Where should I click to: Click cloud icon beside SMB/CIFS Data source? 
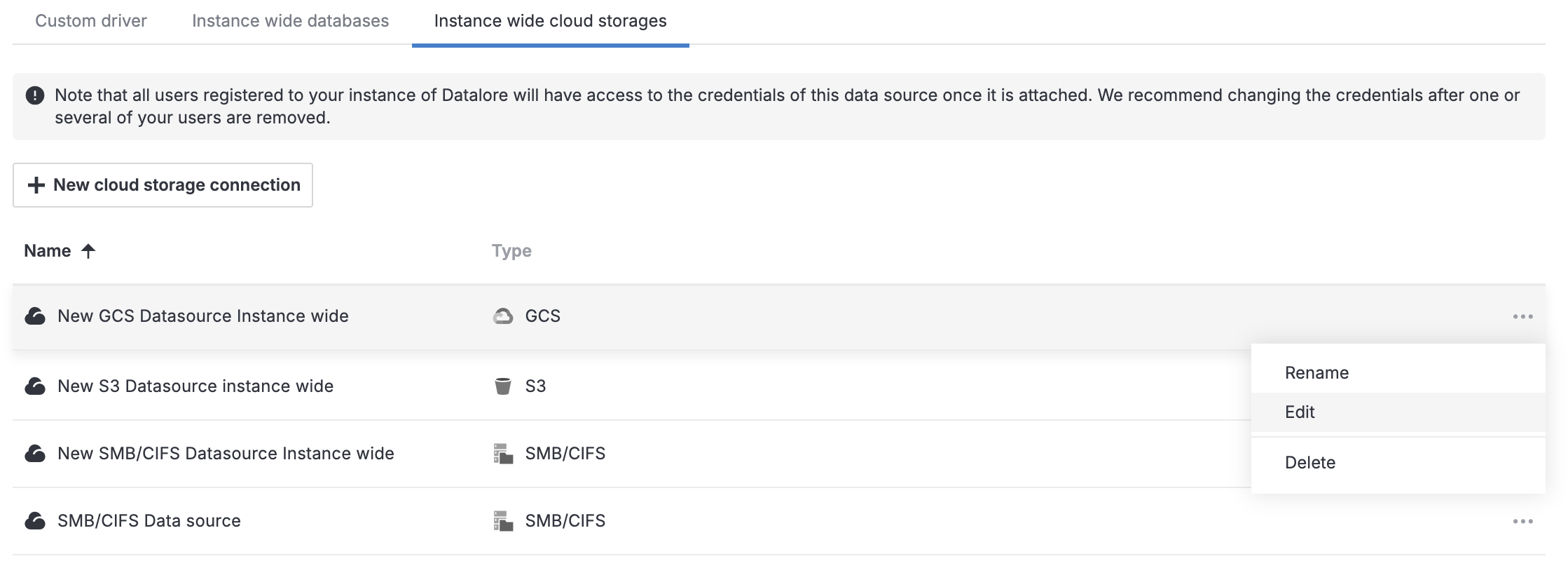[35, 521]
